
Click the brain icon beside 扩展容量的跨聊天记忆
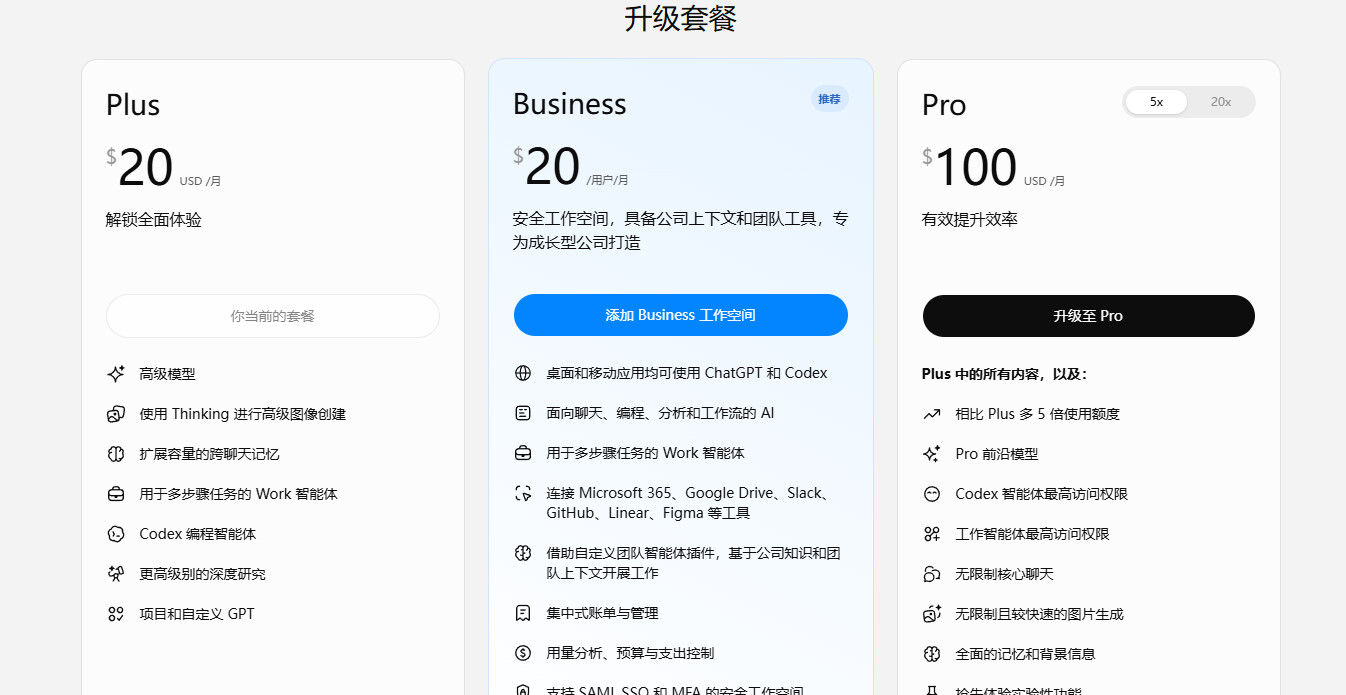pos(116,454)
